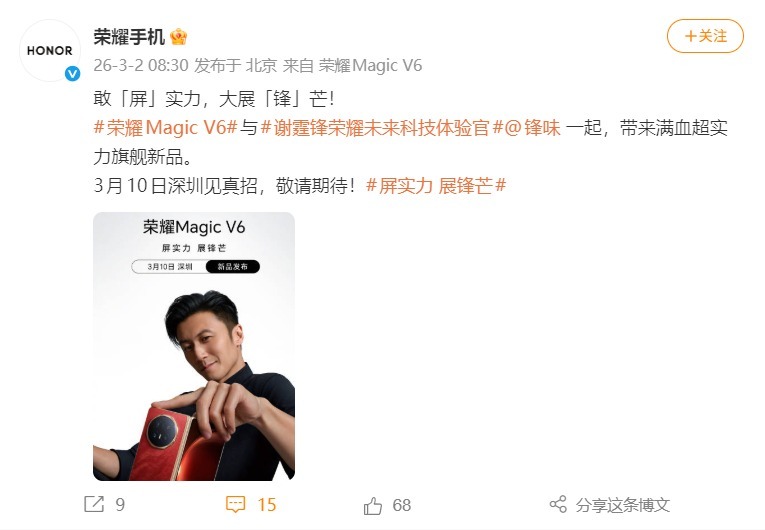Enlarge the Magic V6 poster image
The height and width of the screenshot is (530, 765).
194,346
